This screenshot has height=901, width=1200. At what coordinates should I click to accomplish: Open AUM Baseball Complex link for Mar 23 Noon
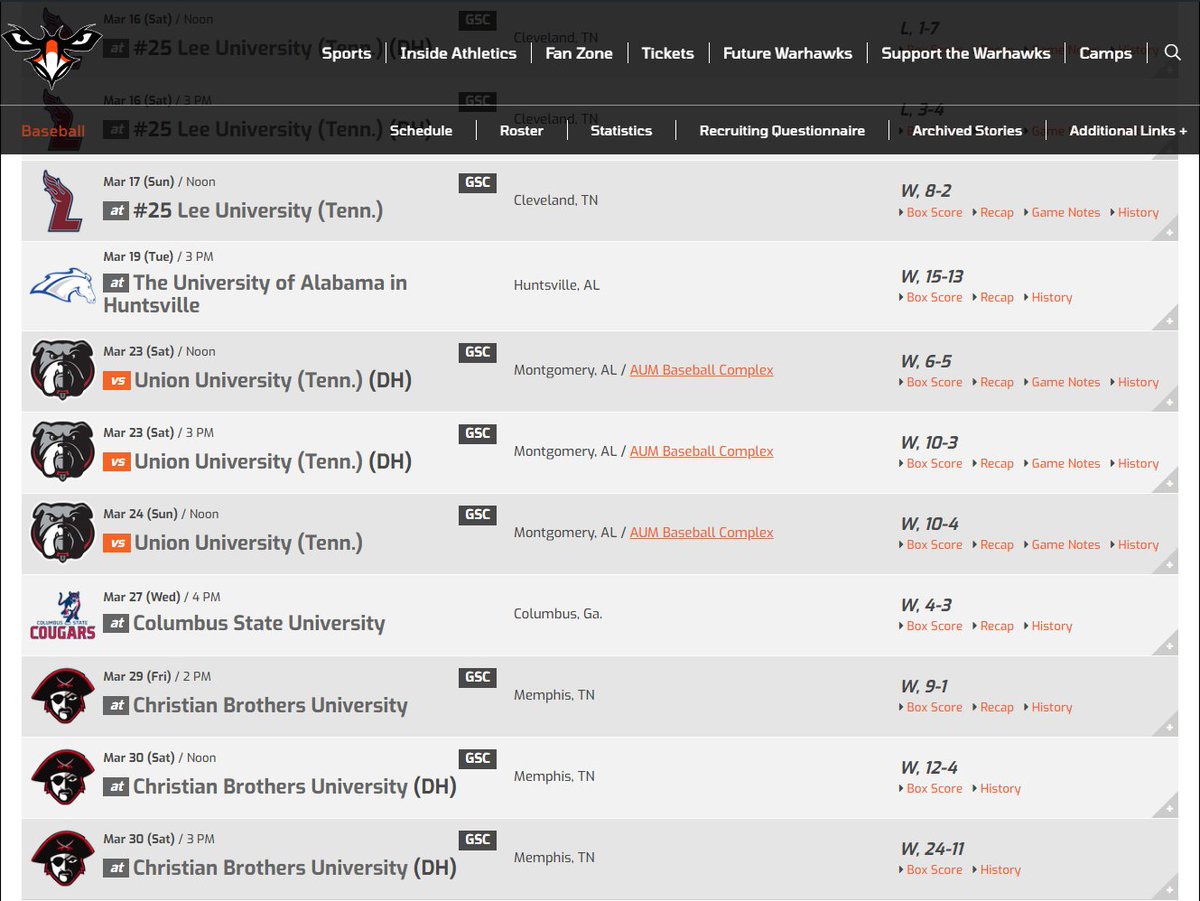pyautogui.click(x=701, y=370)
